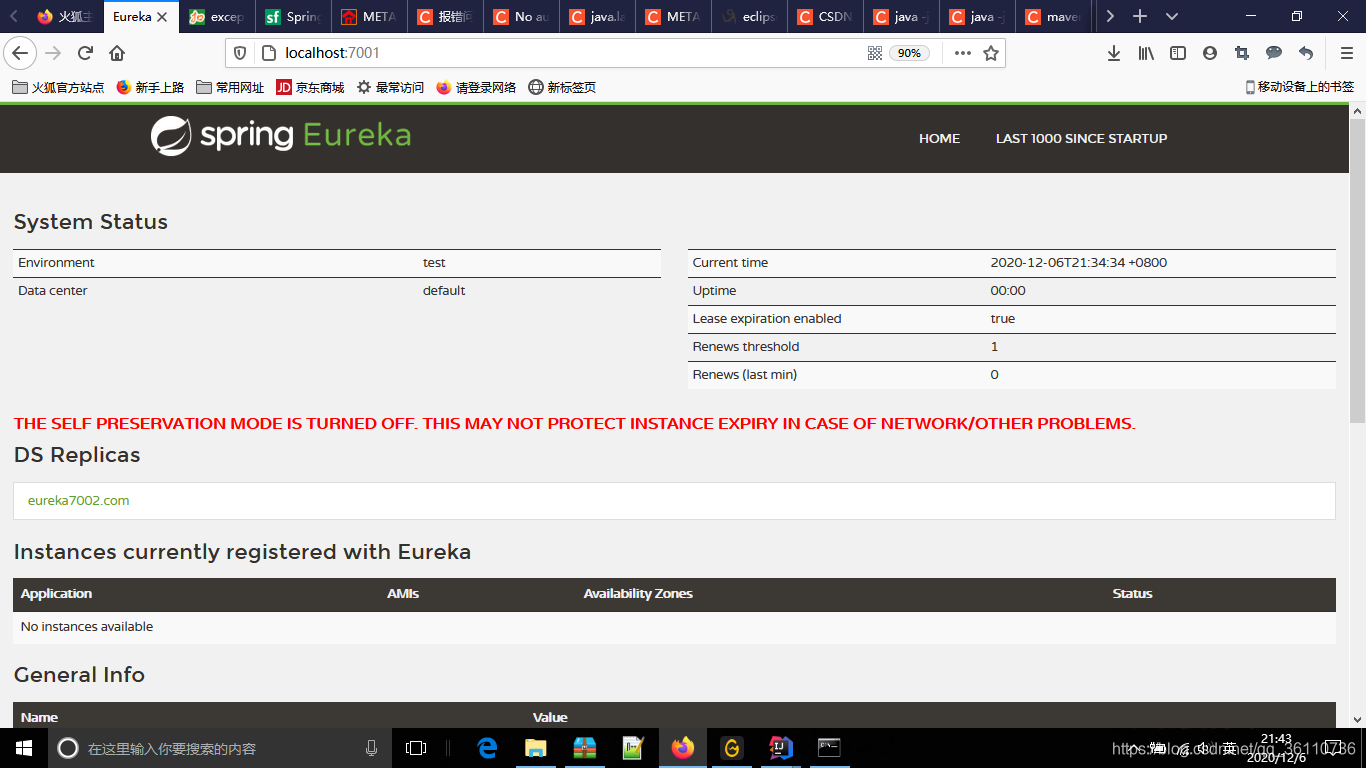Open the QR code icon in address bar

click(875, 53)
